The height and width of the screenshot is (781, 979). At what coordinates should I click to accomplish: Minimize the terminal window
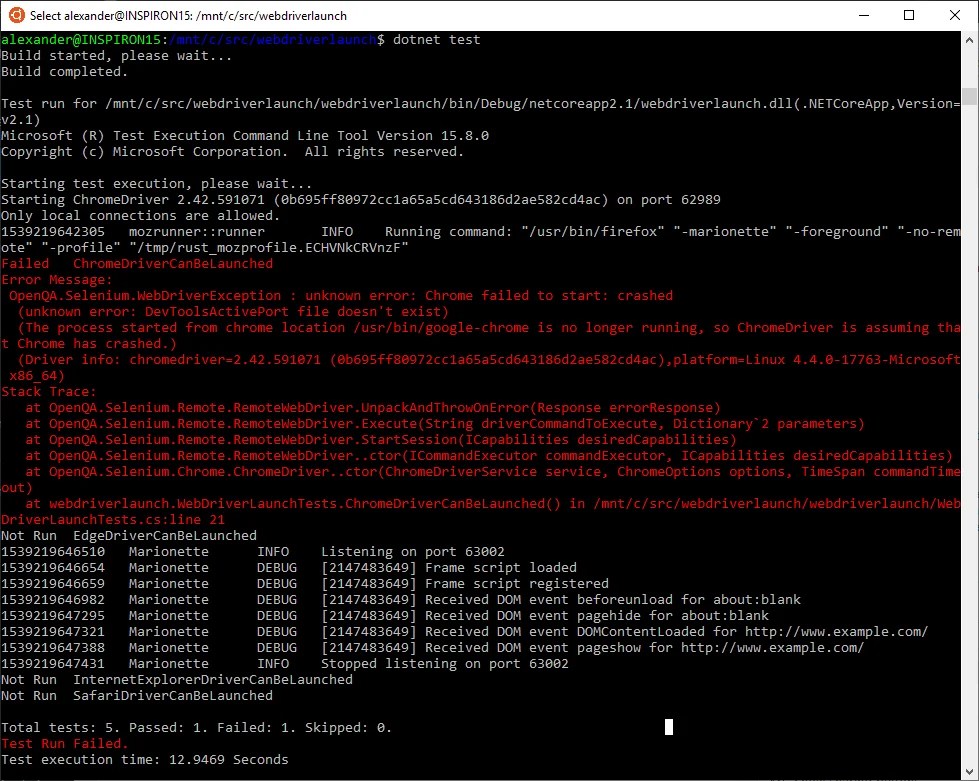tap(864, 15)
